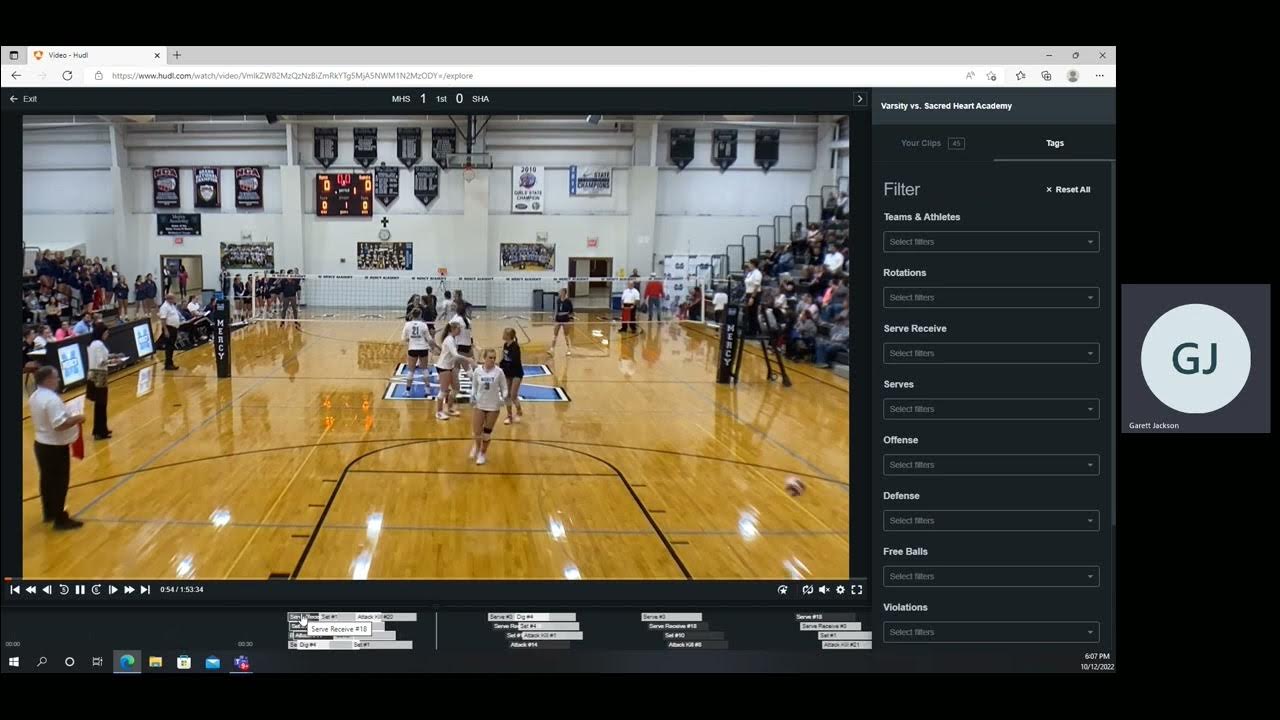Expand the Serves filter dropdown

(991, 409)
